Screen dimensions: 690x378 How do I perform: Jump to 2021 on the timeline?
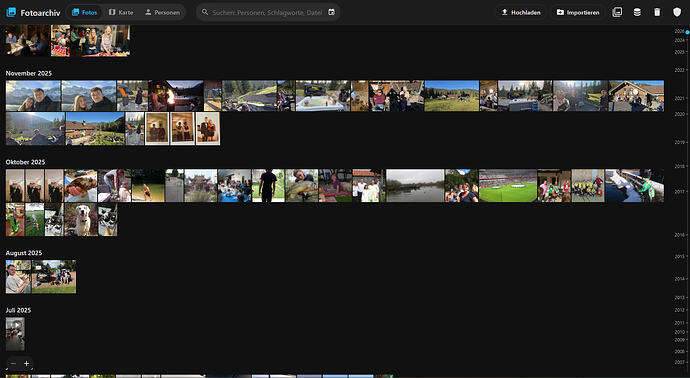[x=679, y=98]
